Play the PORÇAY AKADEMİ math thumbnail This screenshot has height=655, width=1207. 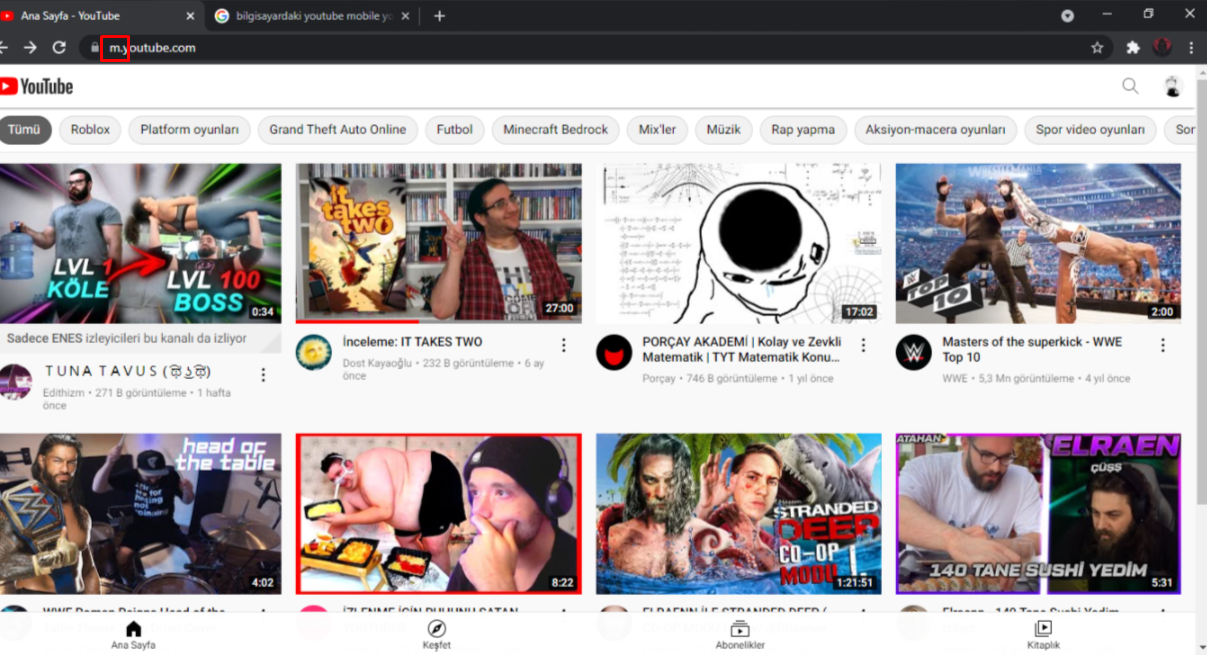(x=738, y=243)
